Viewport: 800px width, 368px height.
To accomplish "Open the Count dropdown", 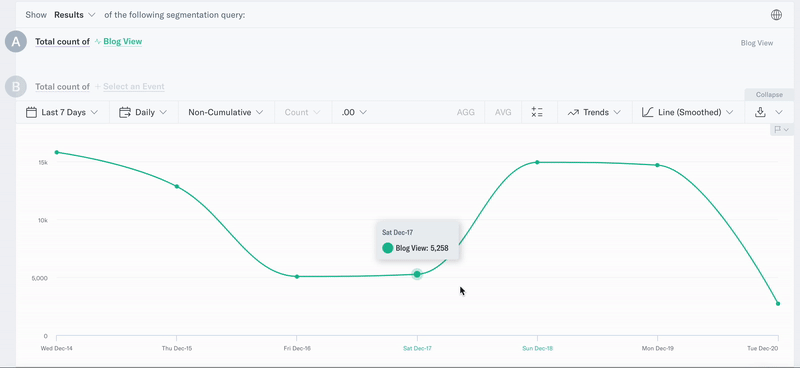I will 303,112.
